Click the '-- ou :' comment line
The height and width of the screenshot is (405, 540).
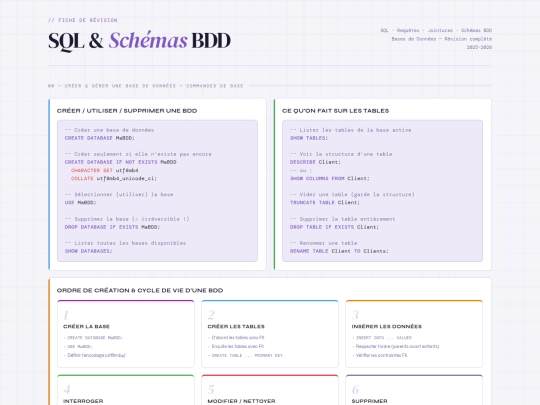[x=301, y=170]
